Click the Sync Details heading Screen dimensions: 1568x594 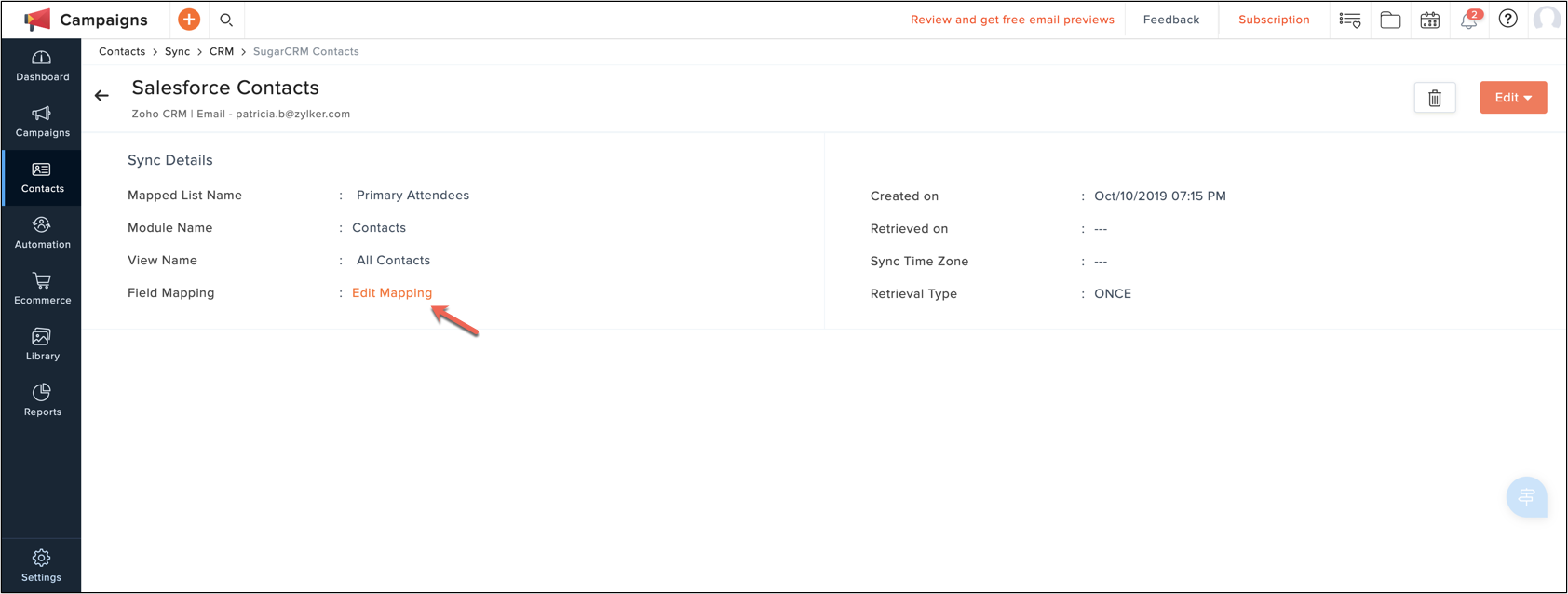tap(170, 160)
